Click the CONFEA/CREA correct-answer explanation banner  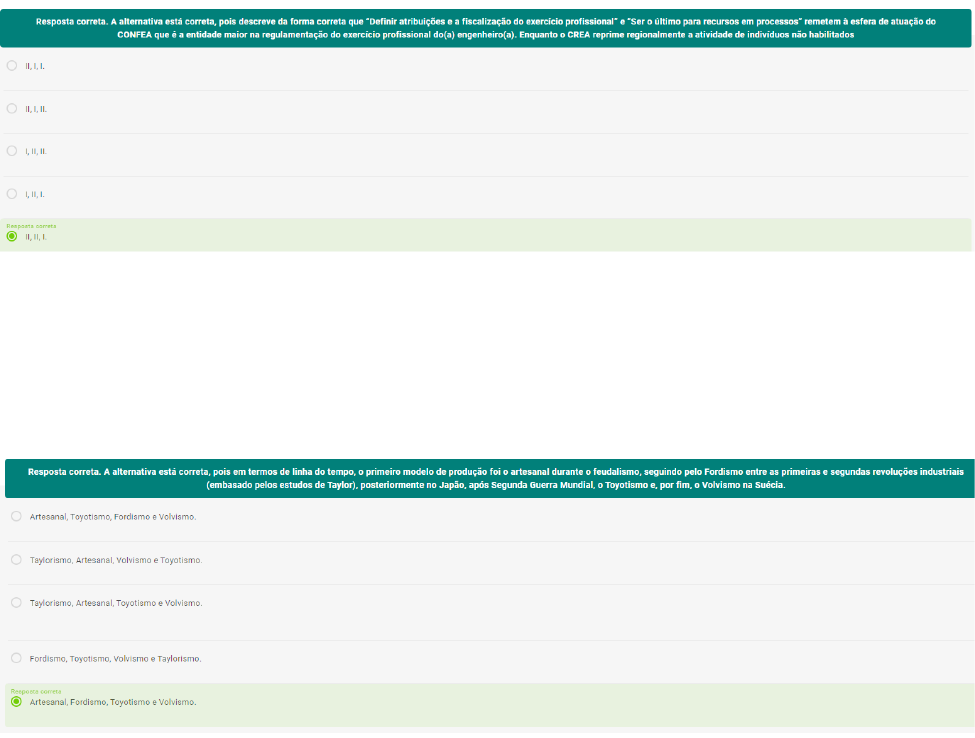tap(487, 27)
